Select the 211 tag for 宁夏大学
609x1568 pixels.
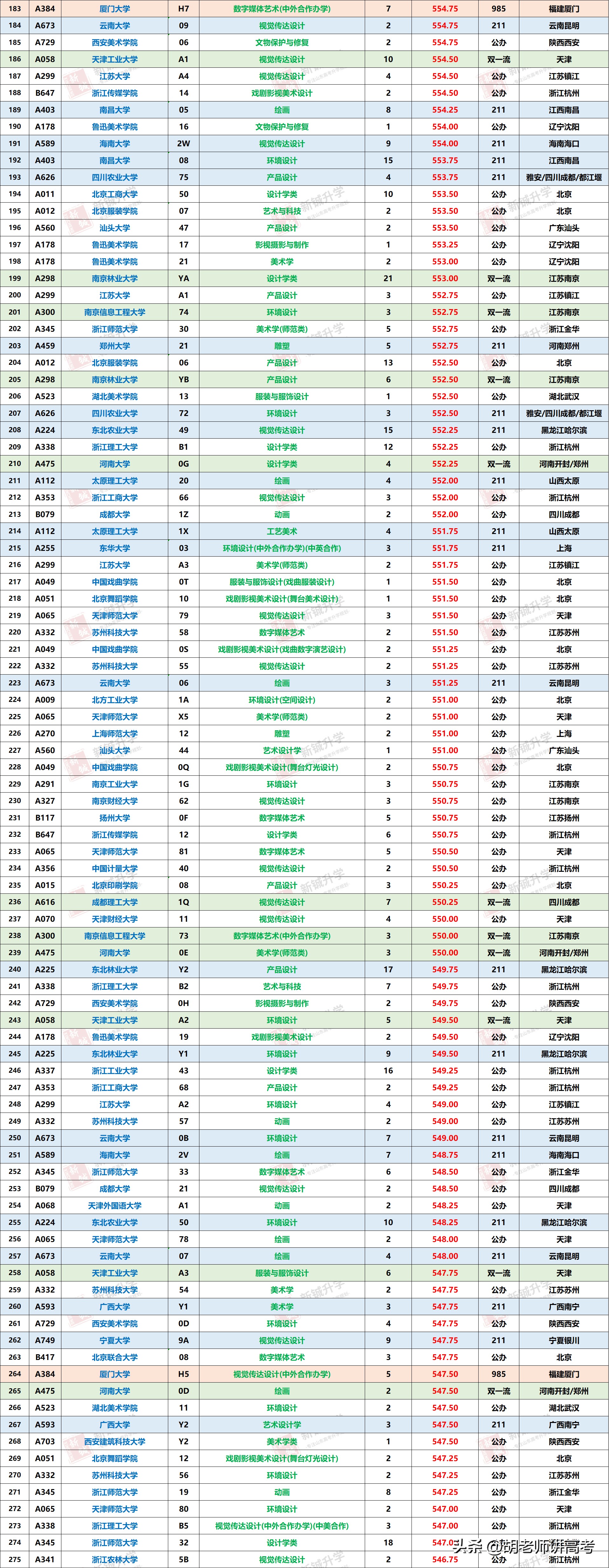tap(499, 1340)
